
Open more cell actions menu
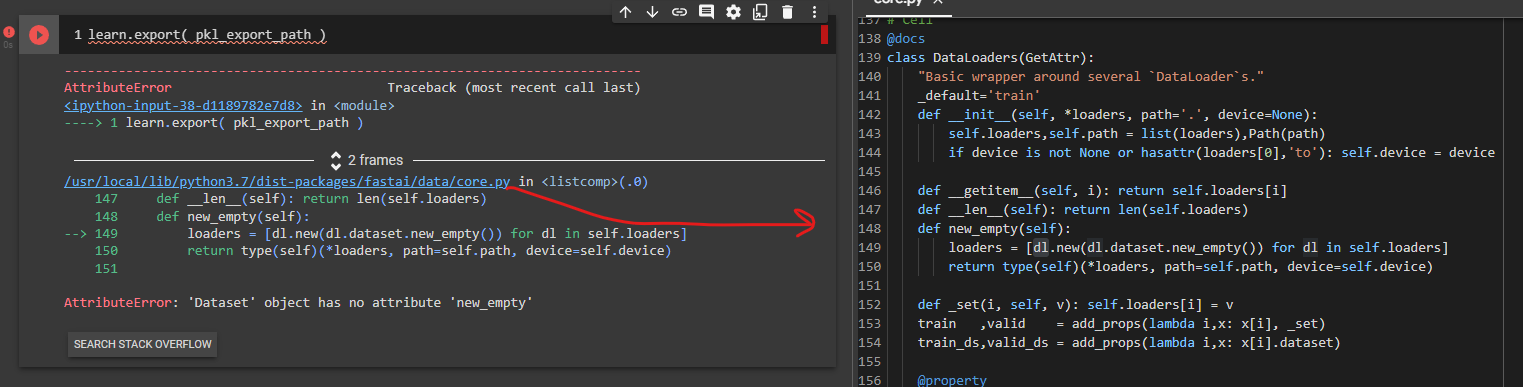click(814, 12)
